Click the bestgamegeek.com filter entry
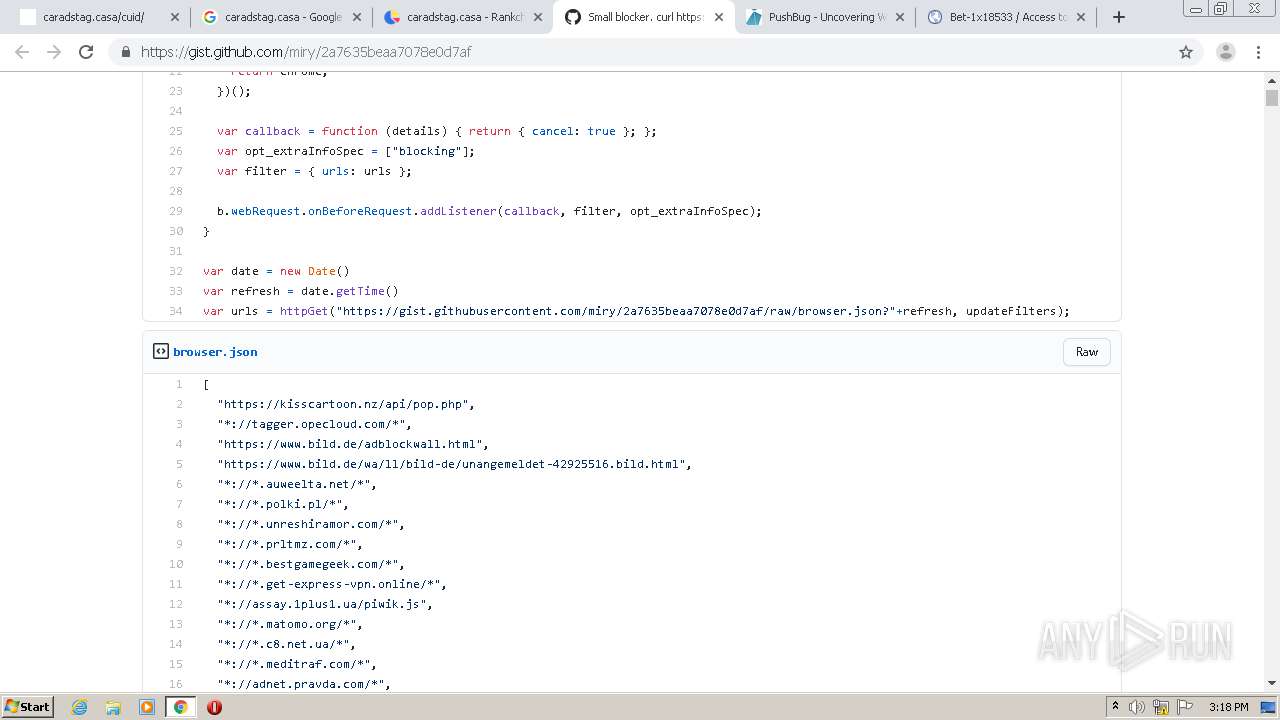 310,564
